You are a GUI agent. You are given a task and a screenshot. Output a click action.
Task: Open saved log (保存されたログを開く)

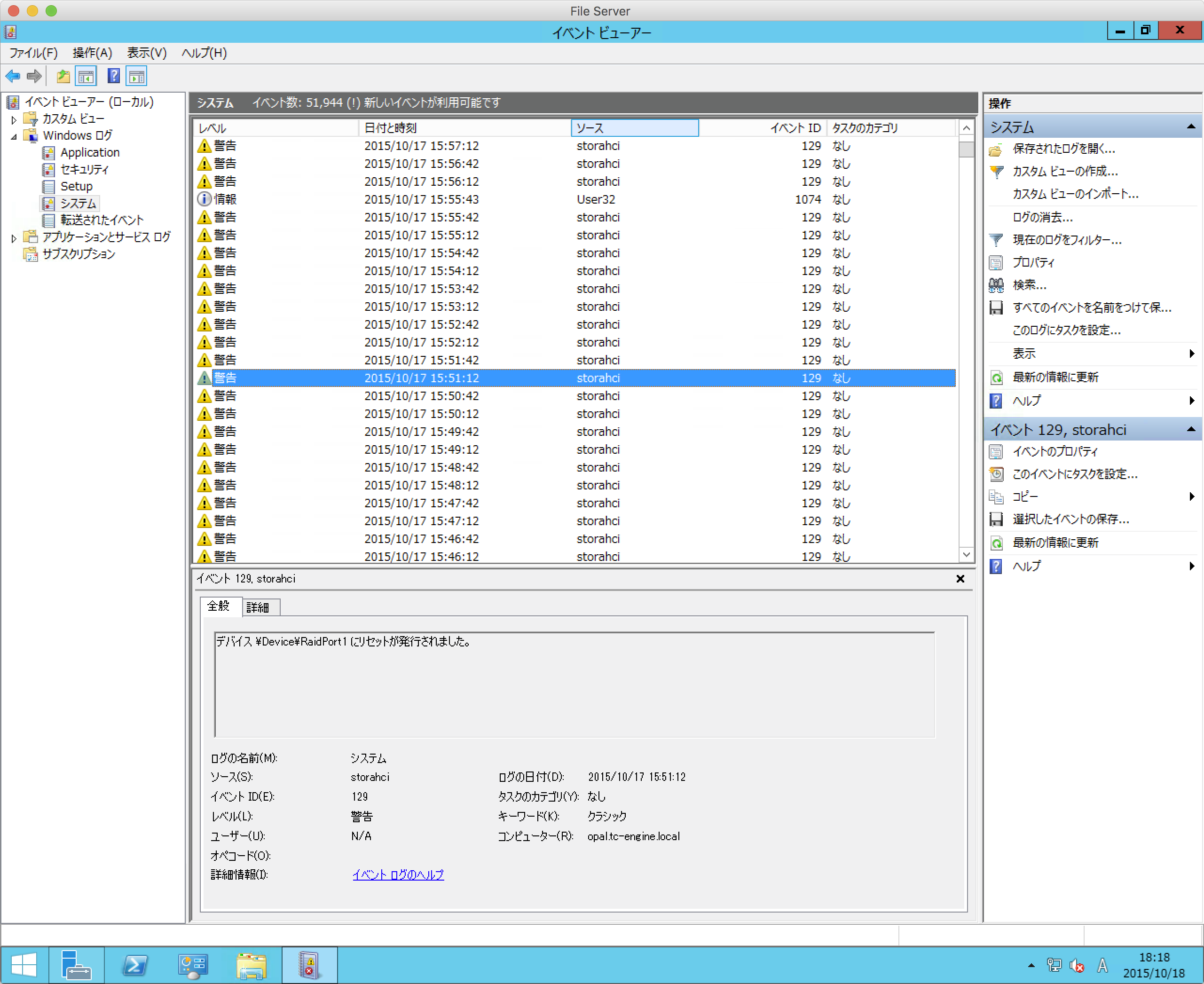coord(1063,149)
